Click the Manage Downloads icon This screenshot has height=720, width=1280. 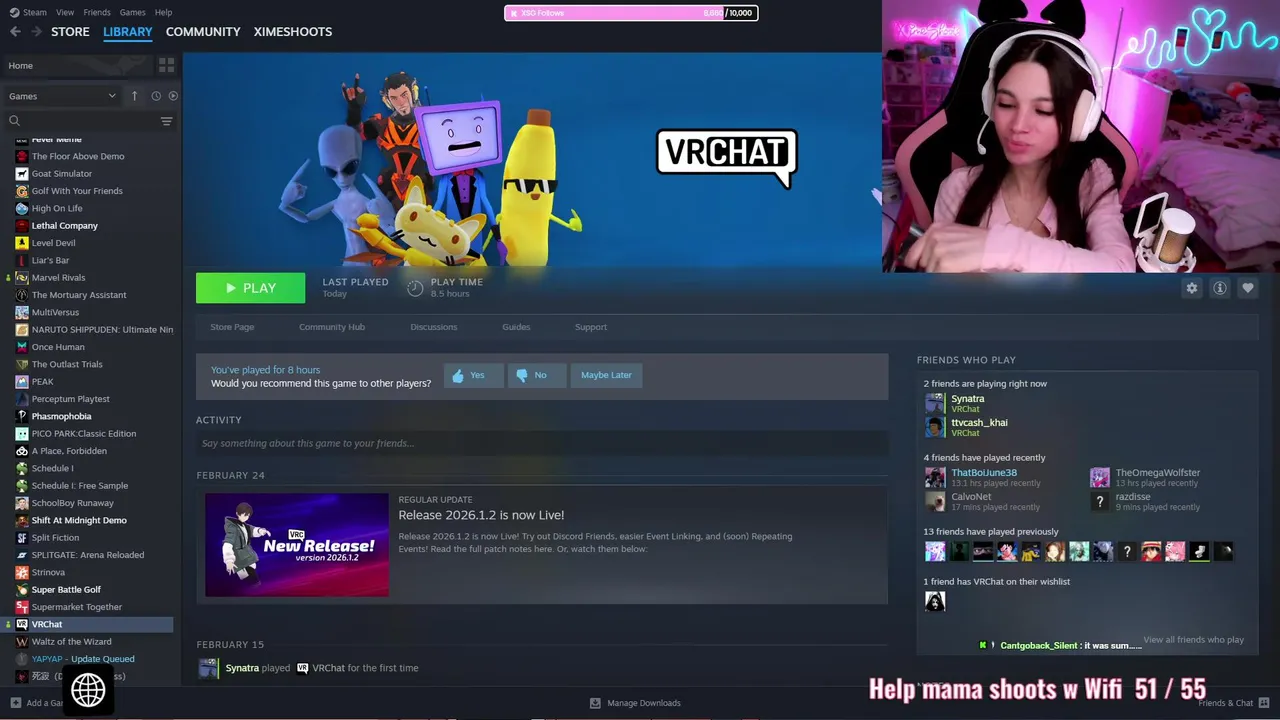(595, 703)
